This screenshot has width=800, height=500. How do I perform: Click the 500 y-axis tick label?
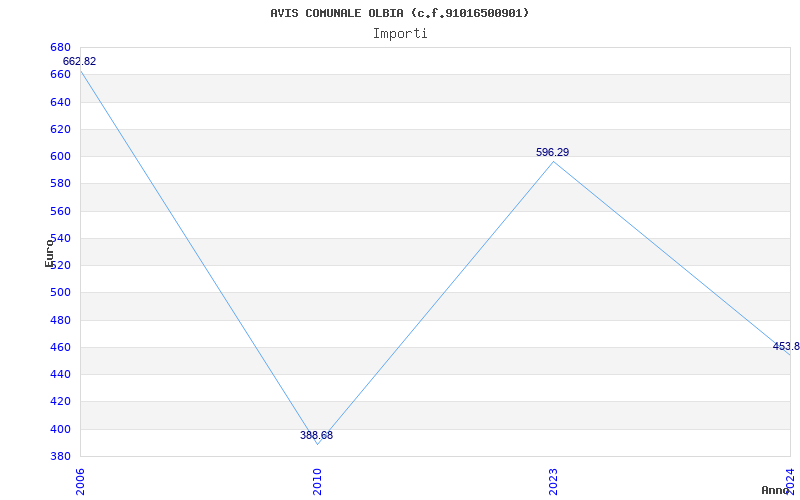(x=60, y=293)
